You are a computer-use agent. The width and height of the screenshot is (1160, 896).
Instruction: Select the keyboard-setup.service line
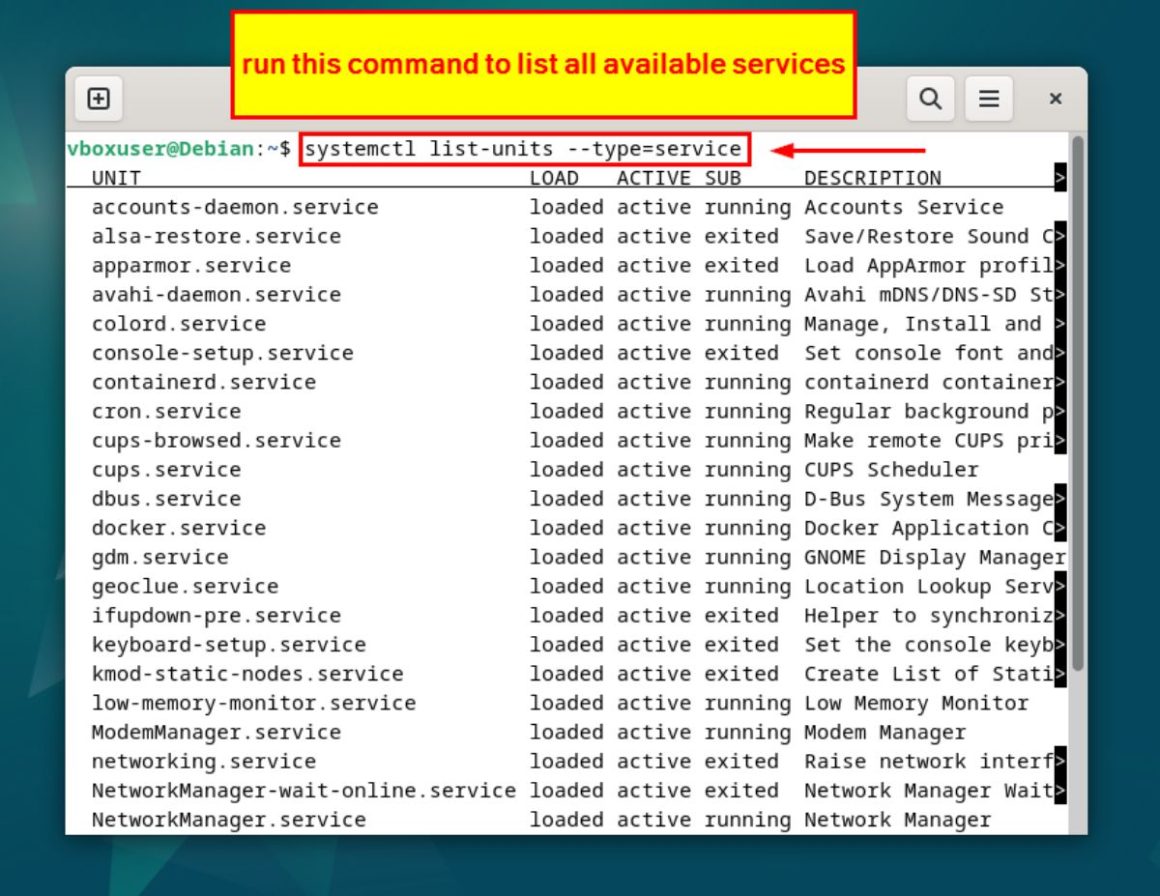pyautogui.click(x=227, y=644)
